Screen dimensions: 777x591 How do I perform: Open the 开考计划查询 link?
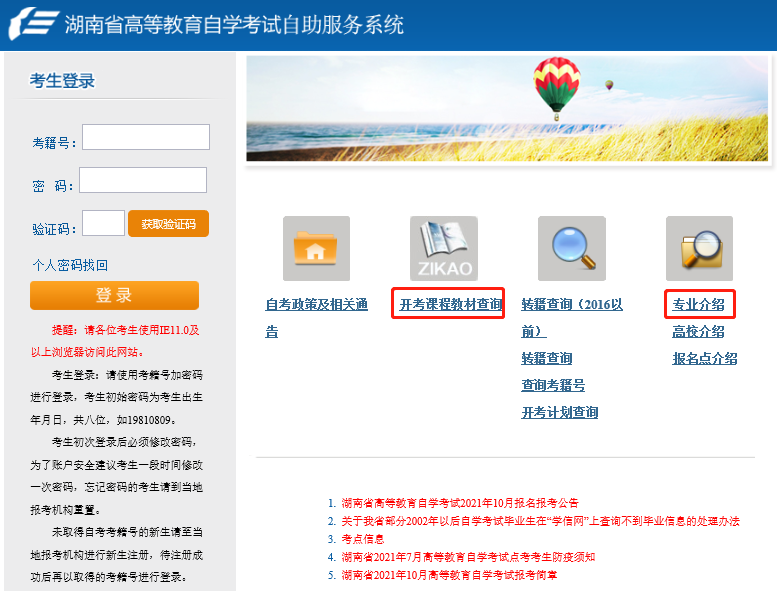click(x=559, y=412)
